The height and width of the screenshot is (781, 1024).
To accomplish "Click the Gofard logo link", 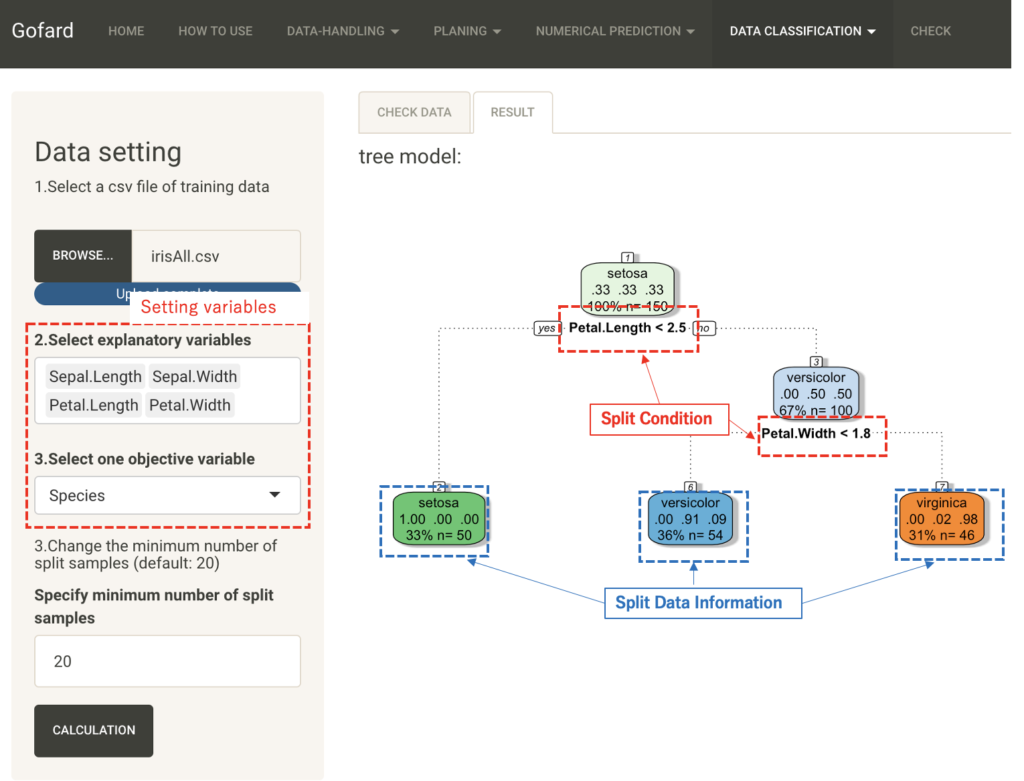I will coord(42,30).
